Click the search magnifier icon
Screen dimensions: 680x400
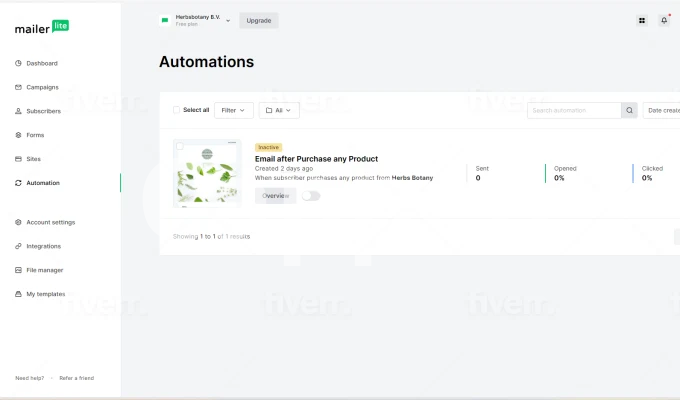(x=629, y=110)
